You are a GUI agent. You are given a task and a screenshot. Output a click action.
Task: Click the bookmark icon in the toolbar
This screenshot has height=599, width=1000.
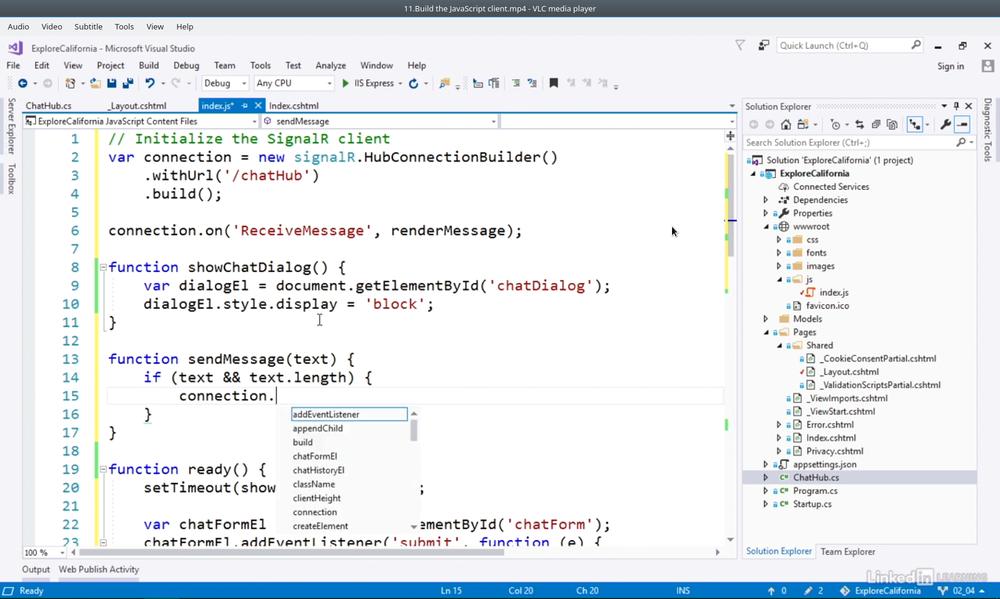pos(554,83)
